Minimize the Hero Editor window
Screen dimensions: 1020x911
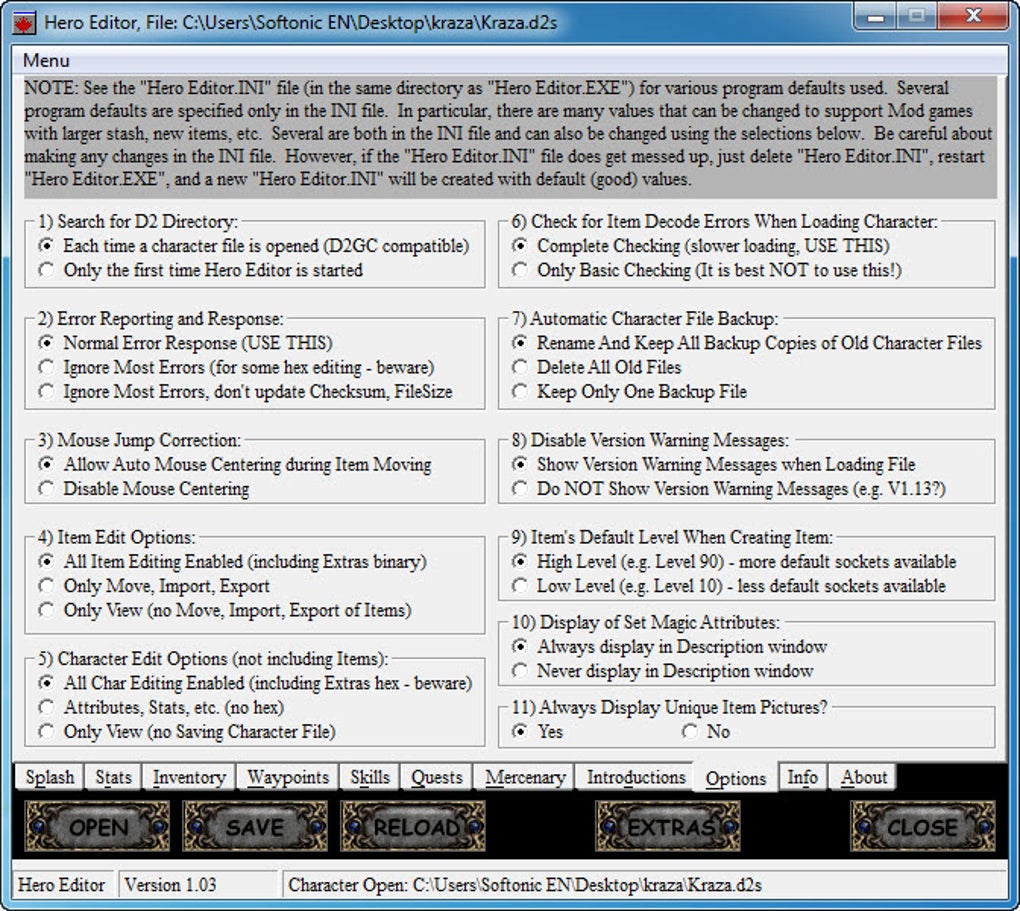tap(876, 16)
